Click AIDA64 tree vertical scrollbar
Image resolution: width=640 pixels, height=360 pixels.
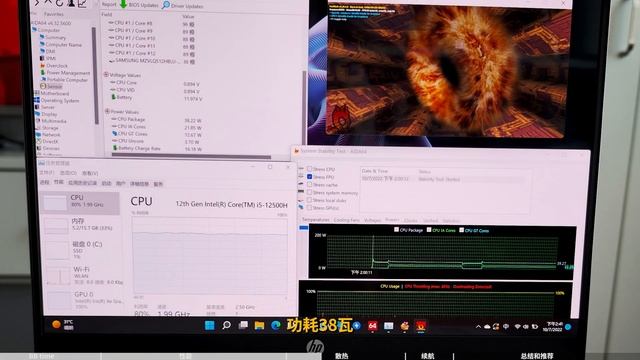pyautogui.click(x=95, y=76)
